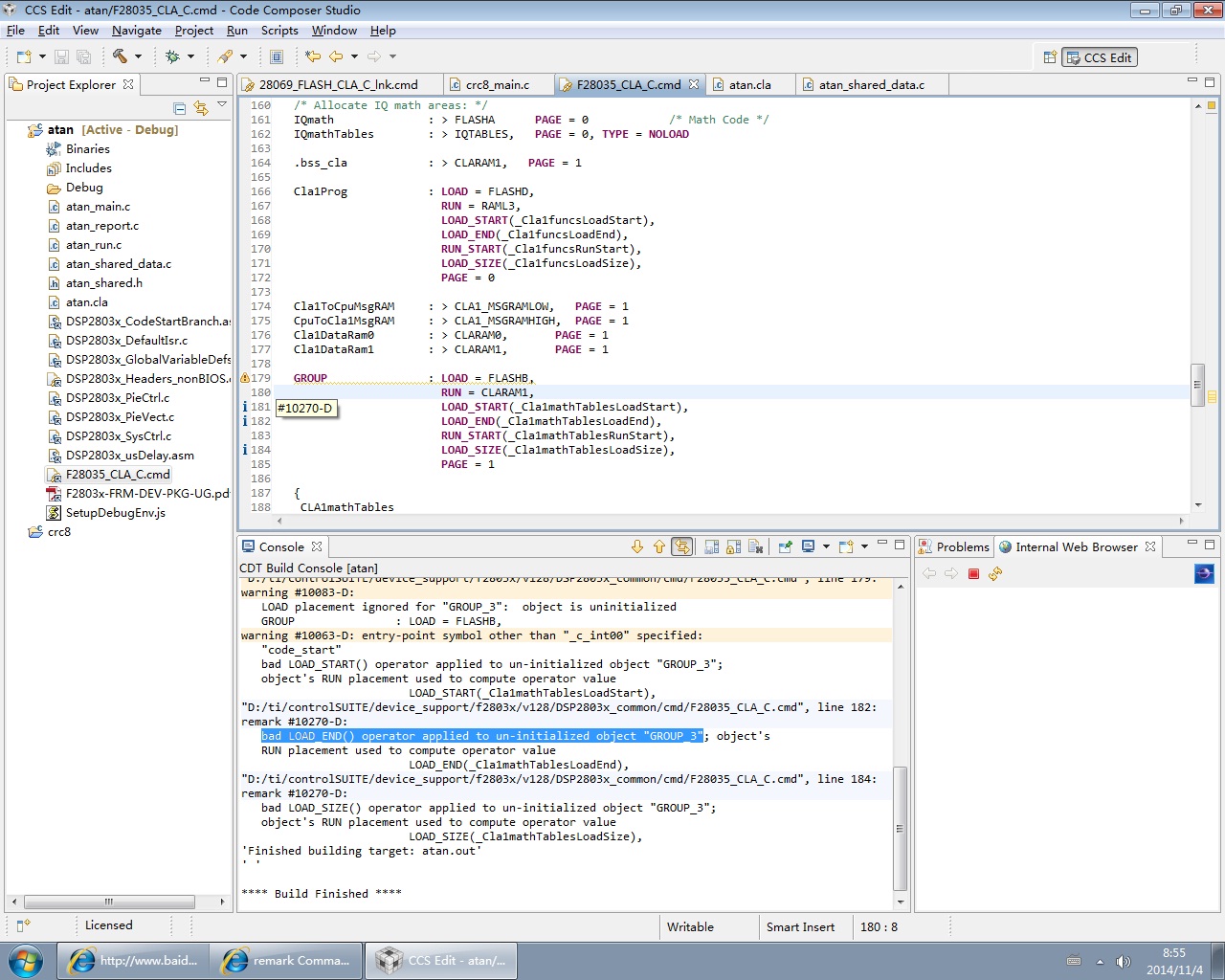Click Pin Console icon
The image size is (1225, 980).
click(x=785, y=546)
